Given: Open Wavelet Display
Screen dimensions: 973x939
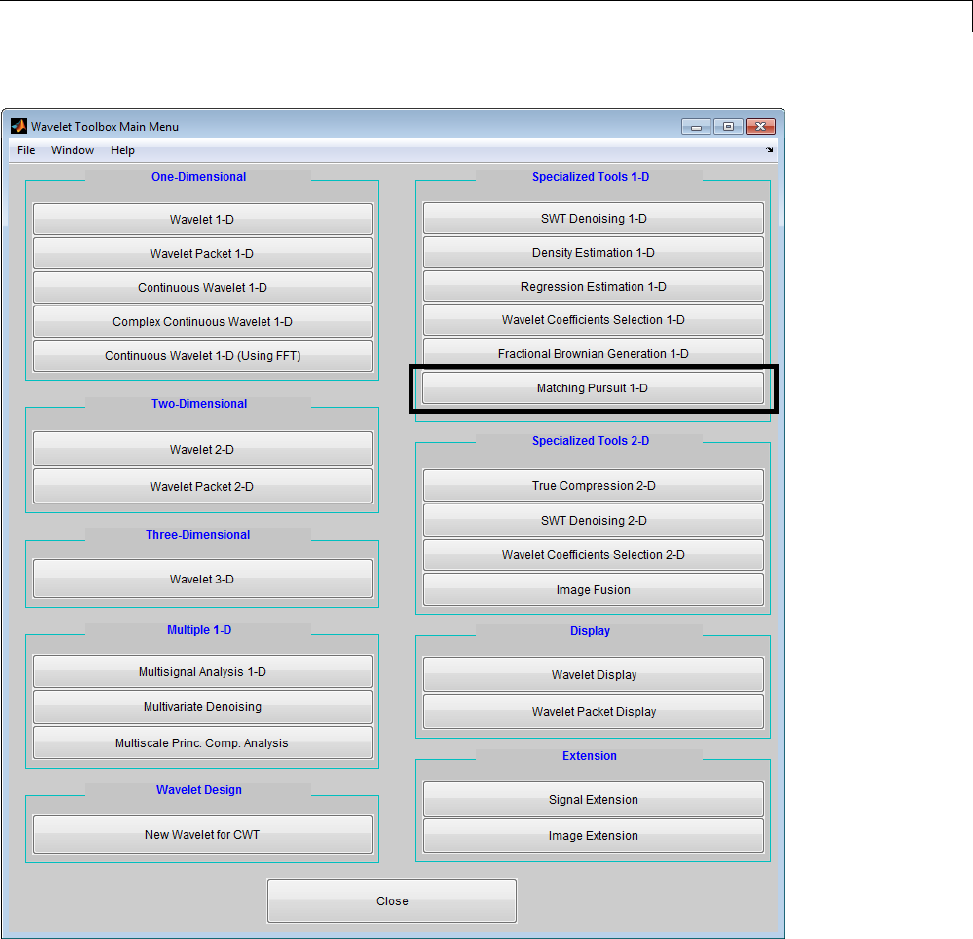Looking at the screenshot, I should point(593,674).
